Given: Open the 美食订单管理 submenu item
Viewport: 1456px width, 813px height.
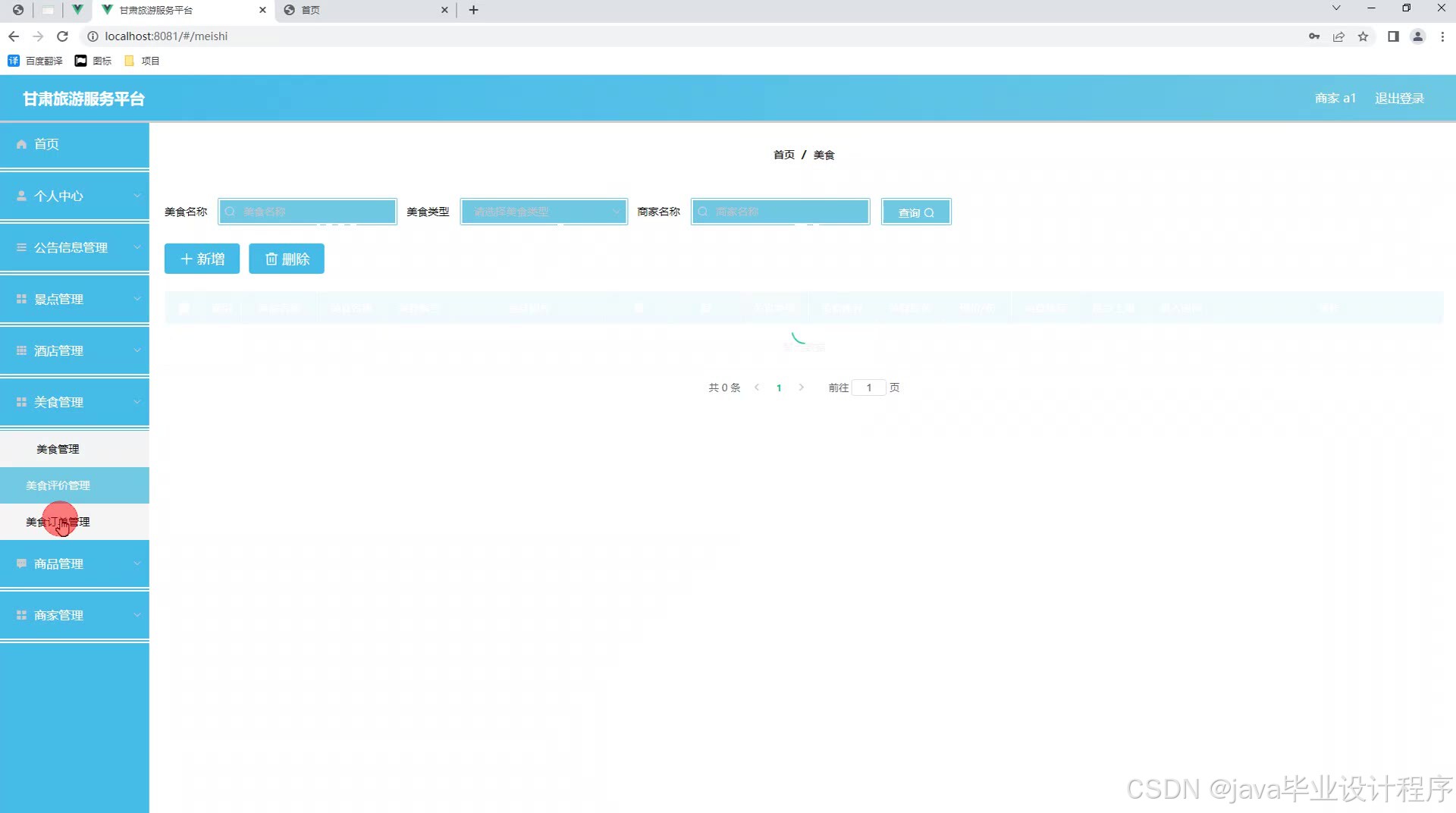Looking at the screenshot, I should (x=74, y=522).
